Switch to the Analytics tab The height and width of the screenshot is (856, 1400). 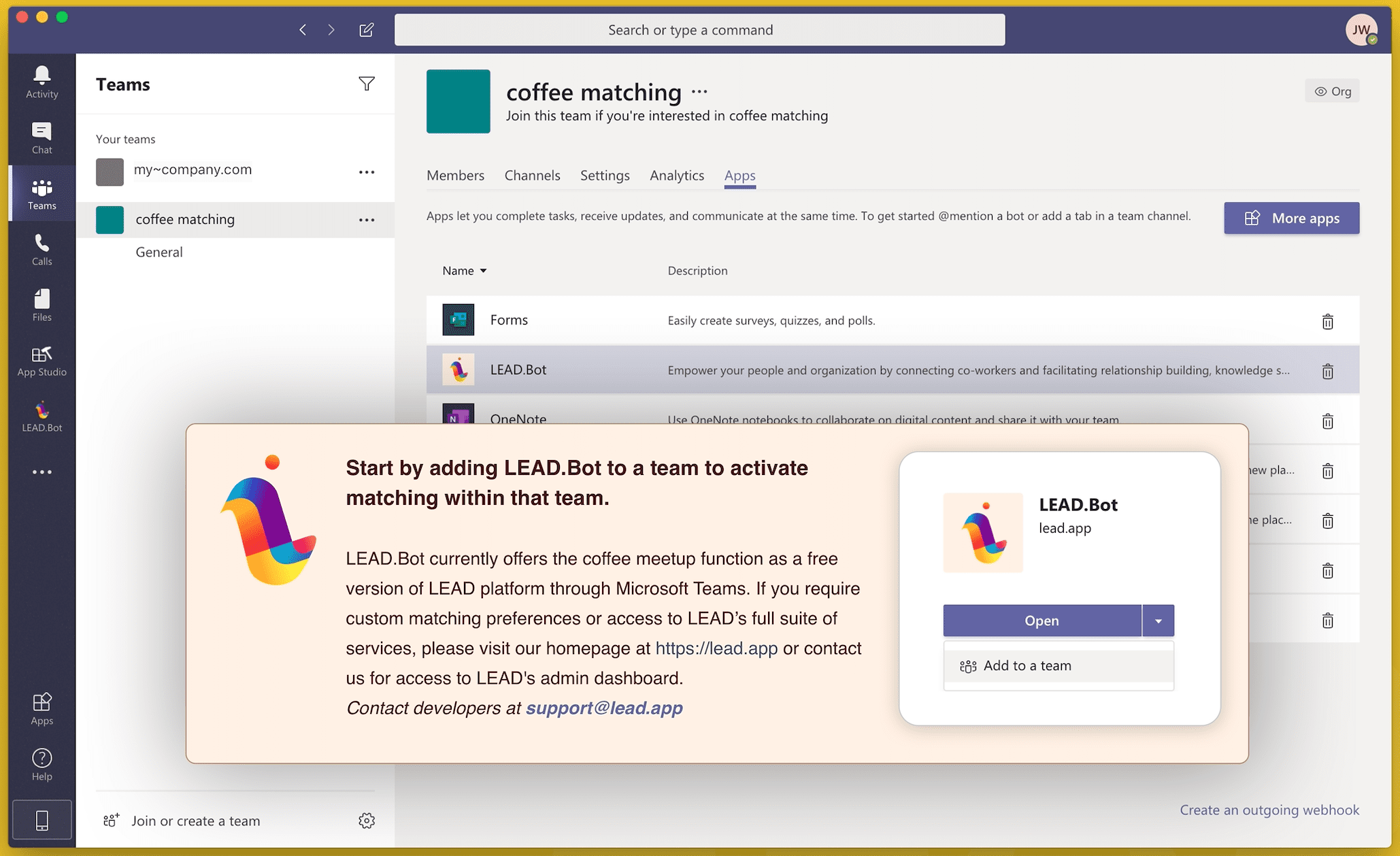point(676,176)
